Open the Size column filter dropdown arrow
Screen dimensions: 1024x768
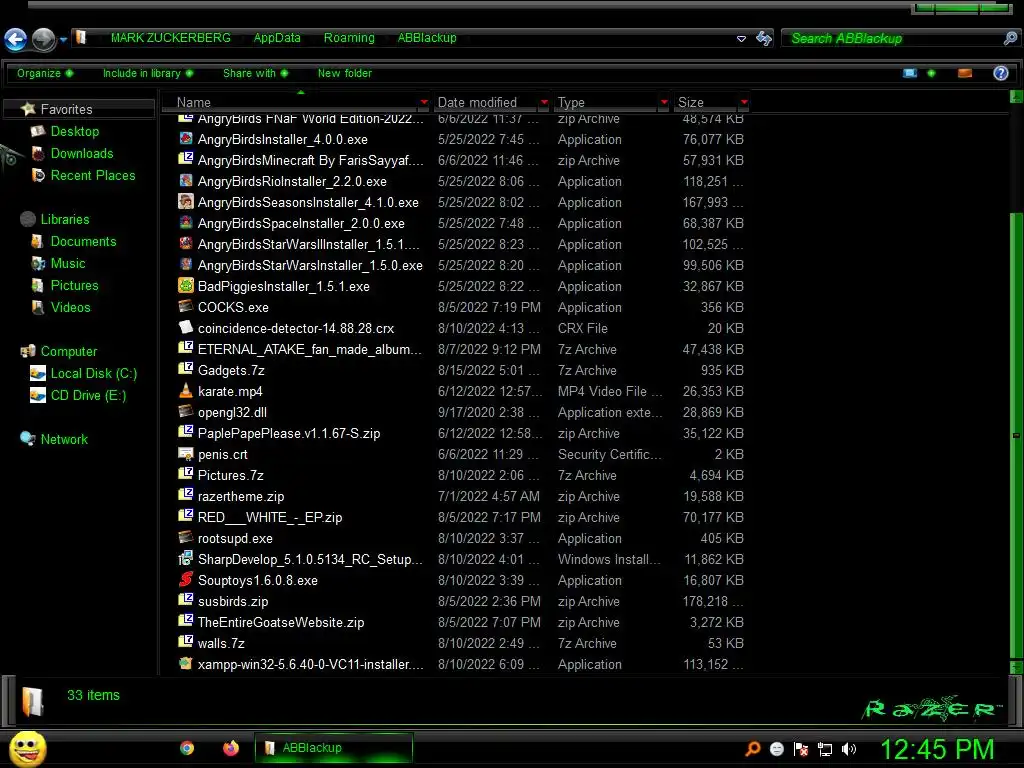744,103
